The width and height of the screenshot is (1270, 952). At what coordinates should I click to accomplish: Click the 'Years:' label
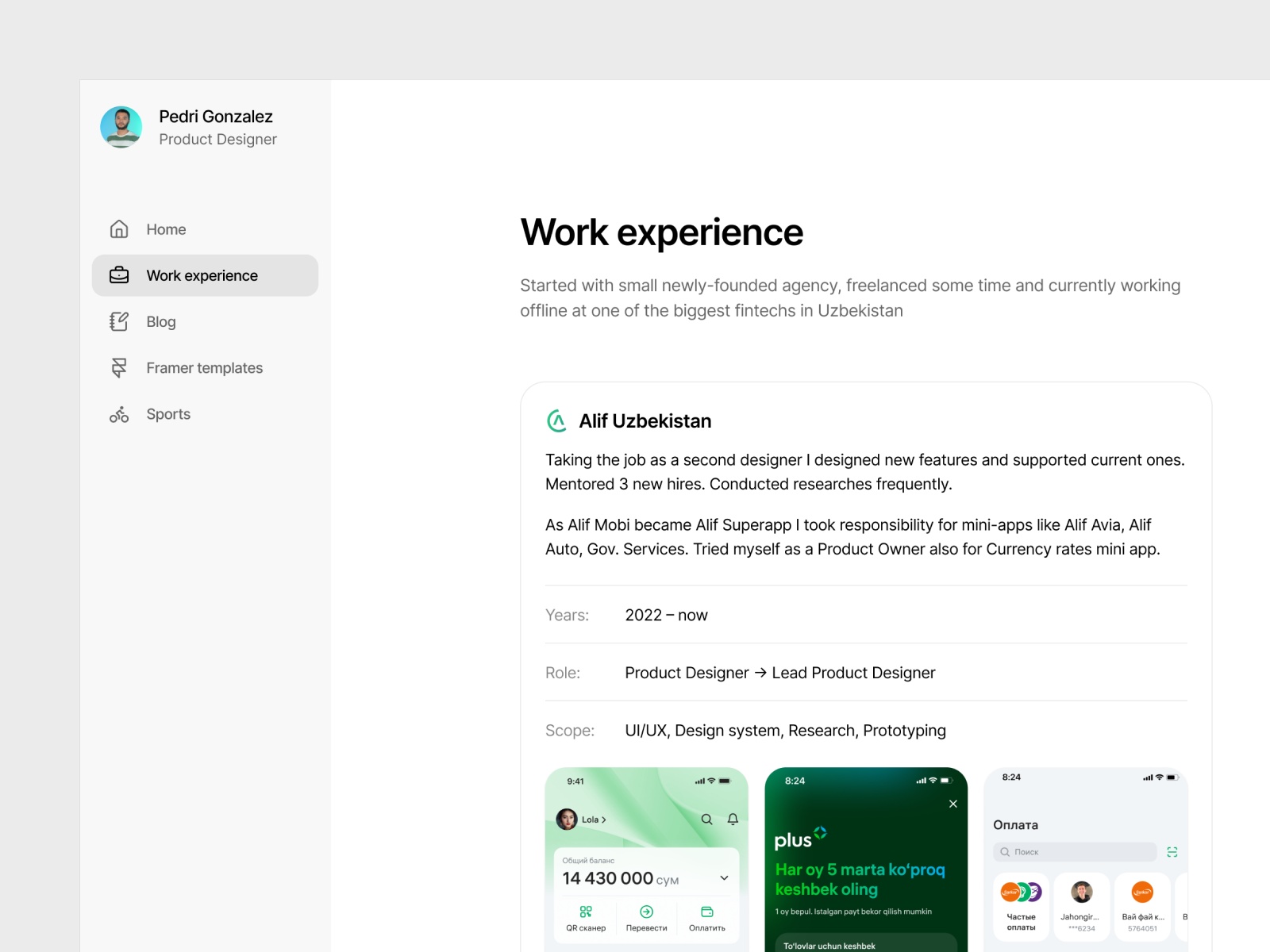pos(568,615)
